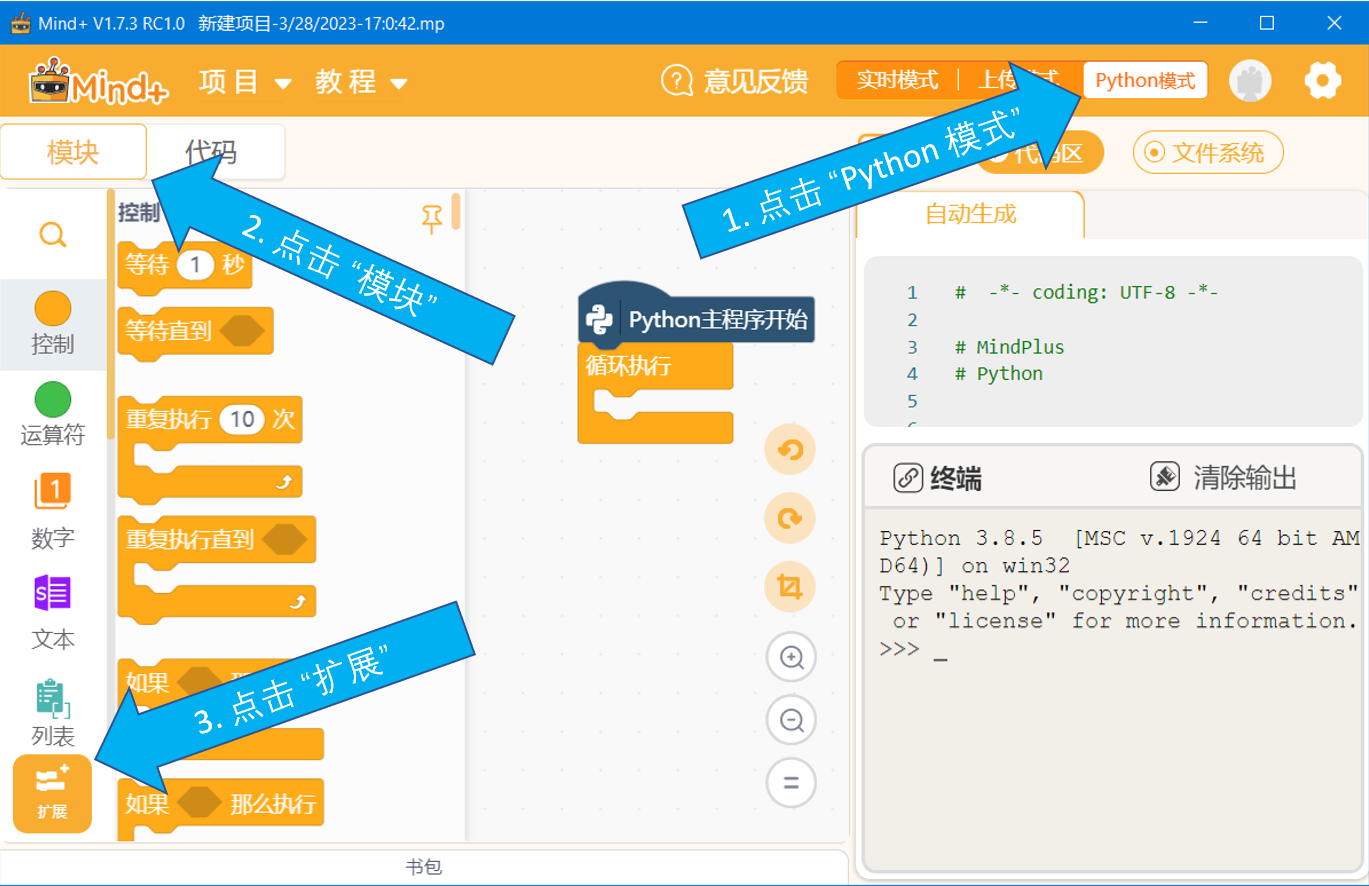This screenshot has height=886, width=1369.
Task: Reset canvas zoom with the equals icon
Action: tap(792, 782)
